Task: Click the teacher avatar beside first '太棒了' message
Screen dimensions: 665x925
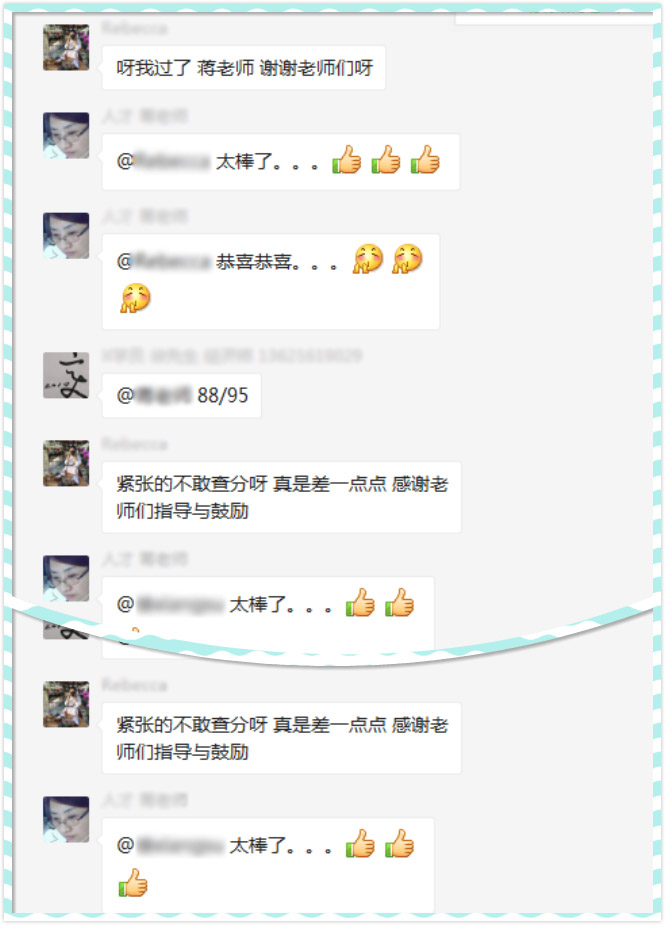Action: (x=66, y=136)
